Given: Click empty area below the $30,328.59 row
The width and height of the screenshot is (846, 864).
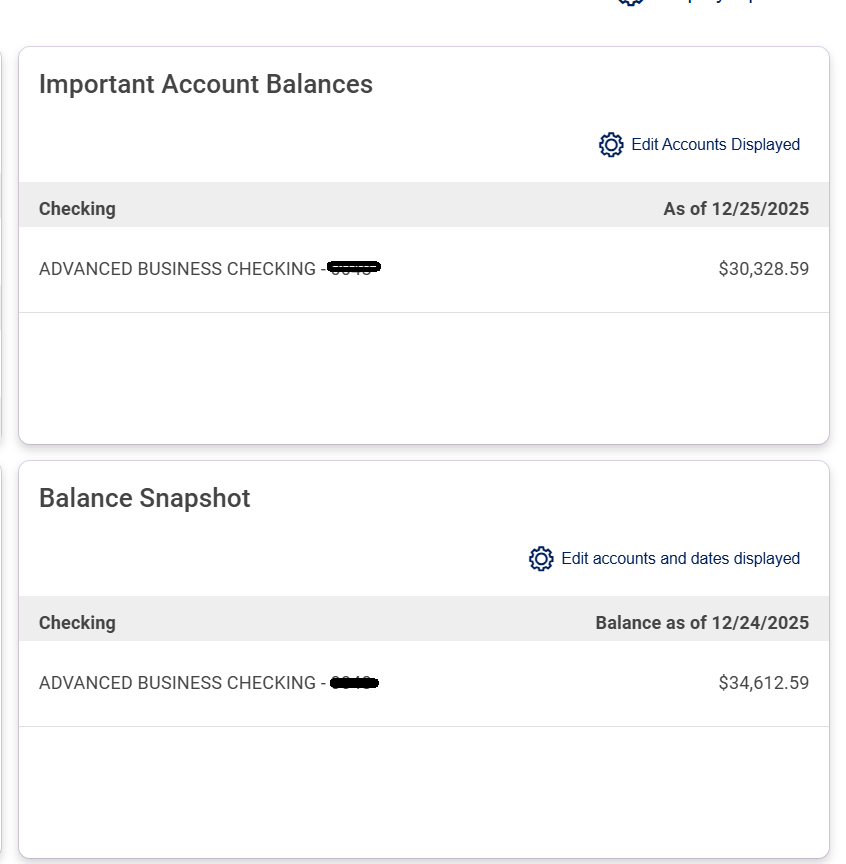Looking at the screenshot, I should coord(424,375).
